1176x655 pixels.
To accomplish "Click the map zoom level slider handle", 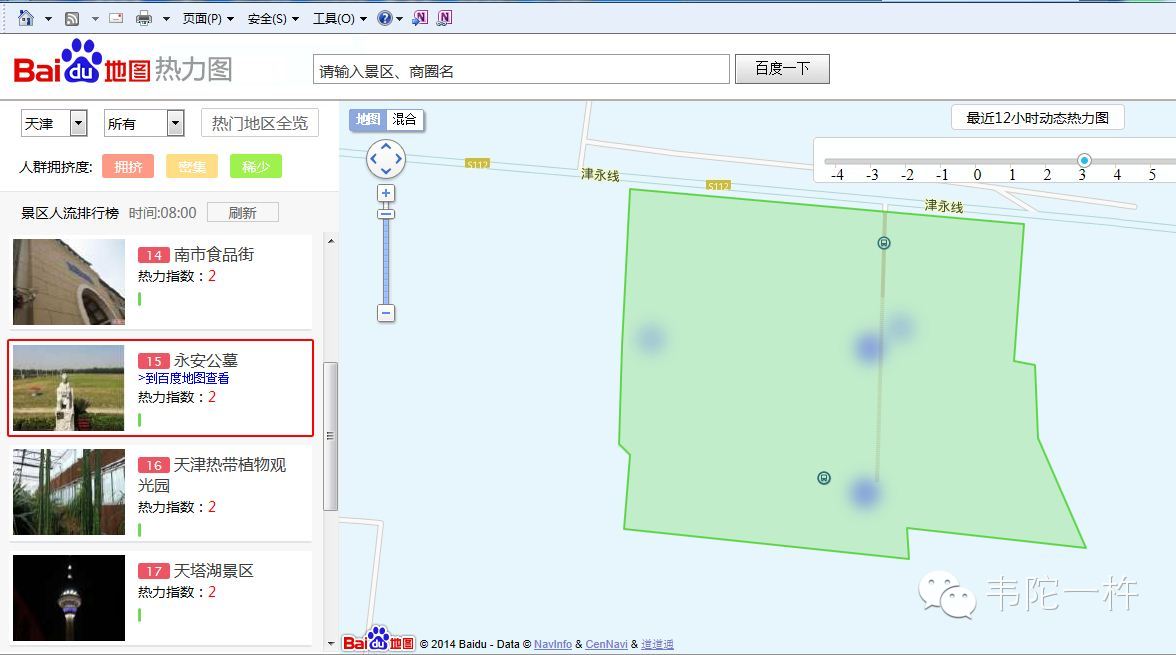I will pos(386,214).
